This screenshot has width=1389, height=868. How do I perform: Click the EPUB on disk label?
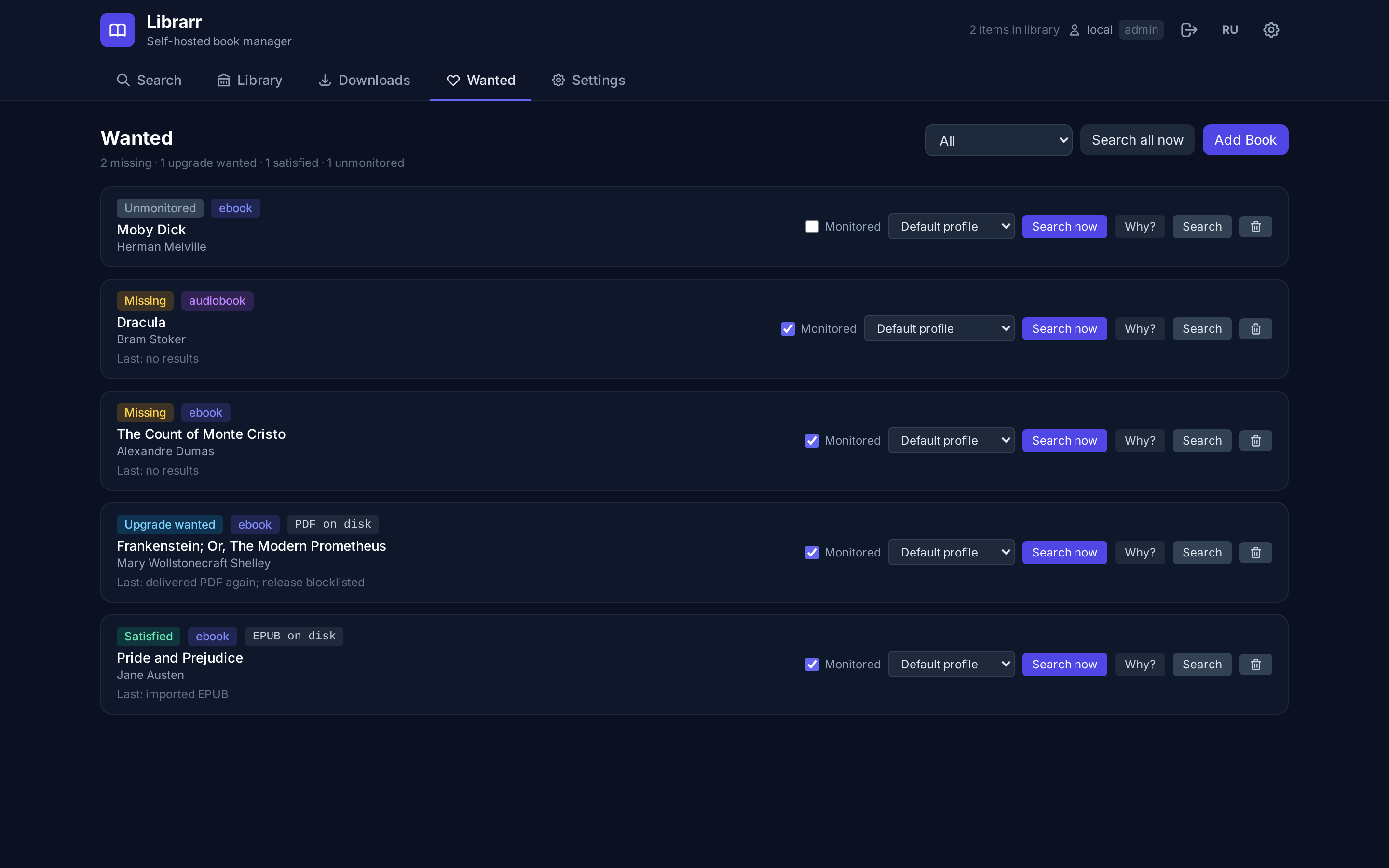coord(294,636)
